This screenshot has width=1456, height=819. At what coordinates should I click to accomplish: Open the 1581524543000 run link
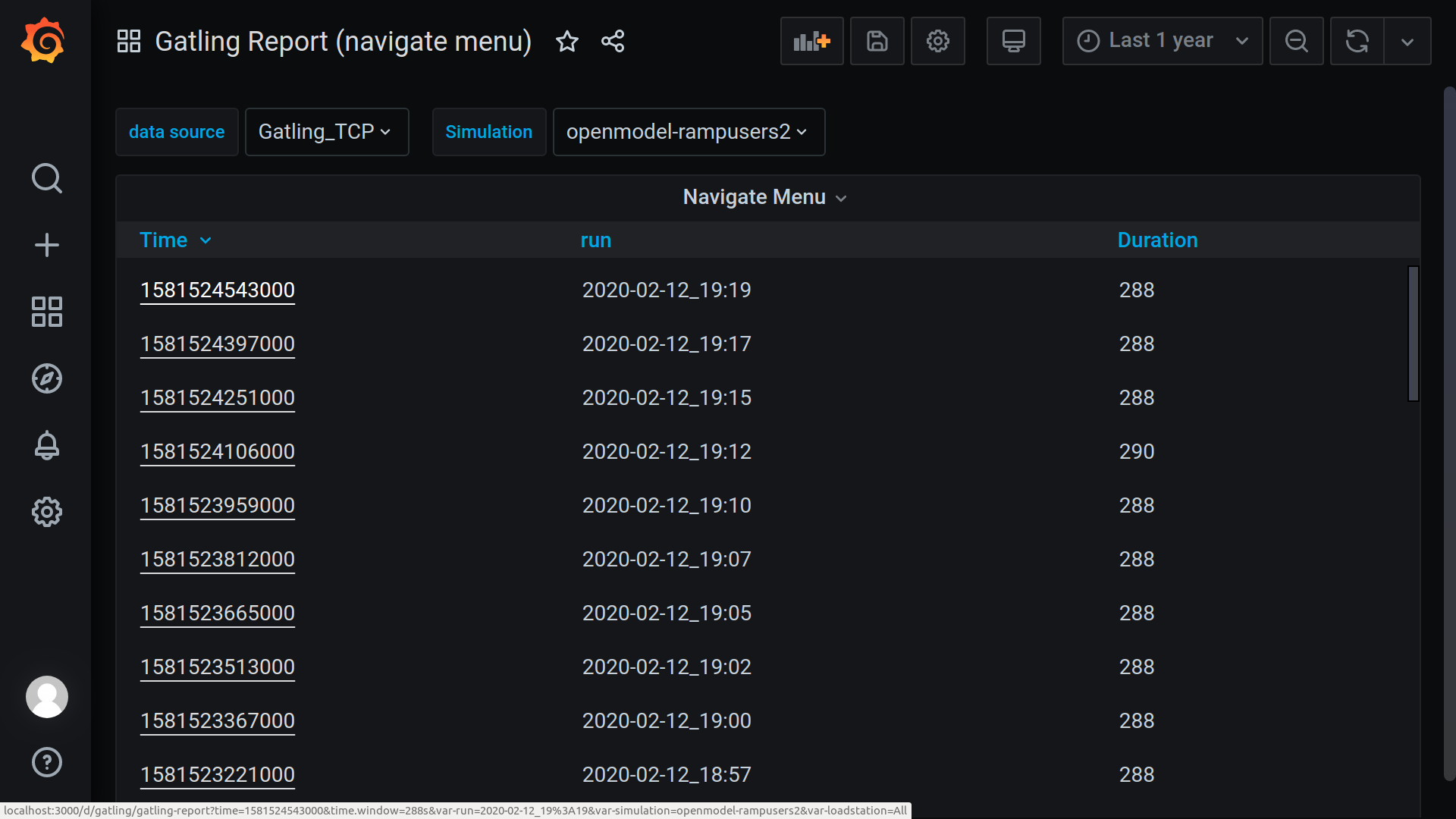[x=218, y=290]
